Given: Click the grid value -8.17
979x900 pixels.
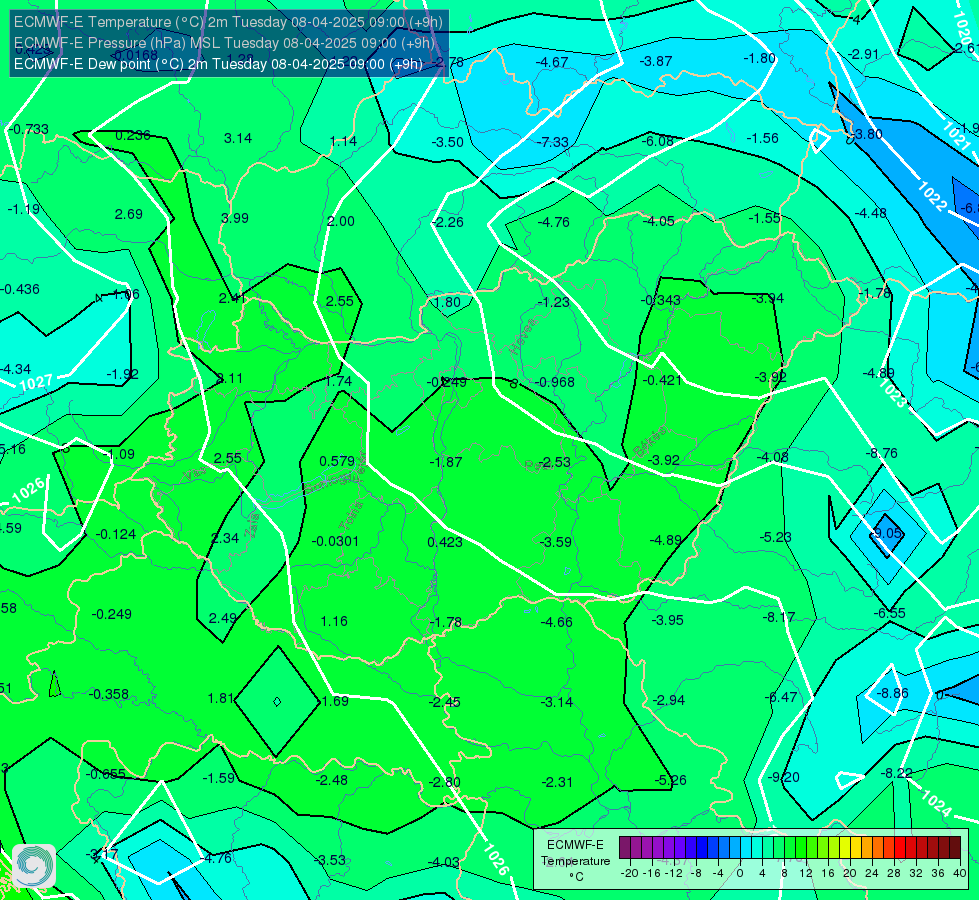Looking at the screenshot, I should [x=779, y=618].
